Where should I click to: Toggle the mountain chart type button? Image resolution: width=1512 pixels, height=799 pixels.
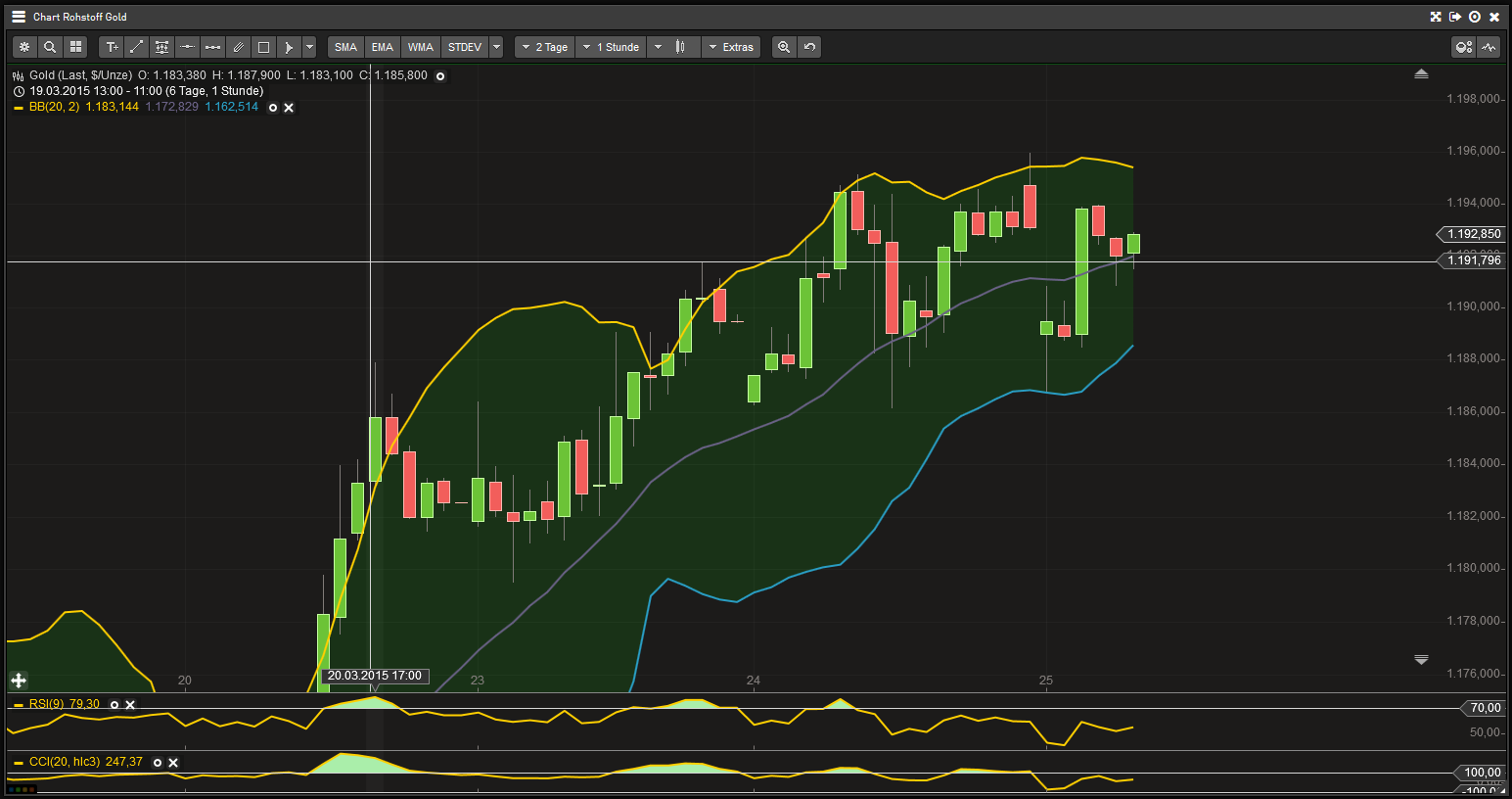pyautogui.click(x=1489, y=46)
